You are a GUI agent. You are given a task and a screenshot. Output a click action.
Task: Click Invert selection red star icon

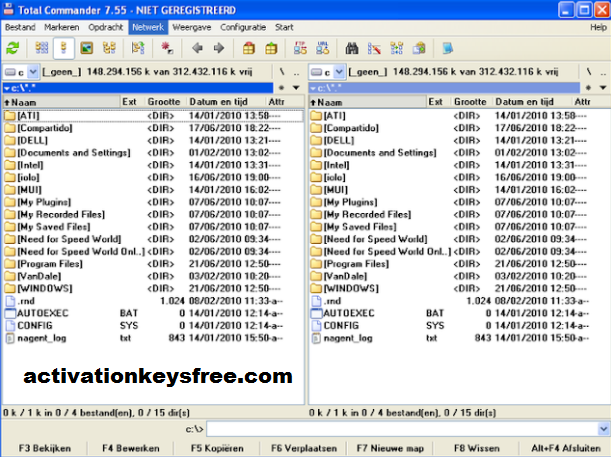(x=167, y=48)
